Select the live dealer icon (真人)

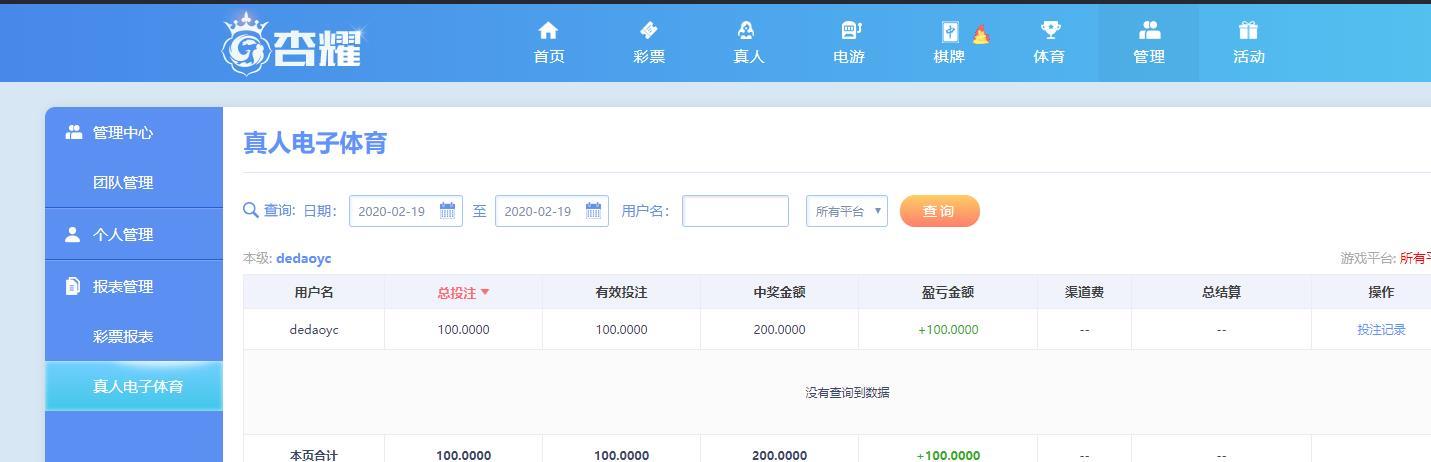pos(748,31)
